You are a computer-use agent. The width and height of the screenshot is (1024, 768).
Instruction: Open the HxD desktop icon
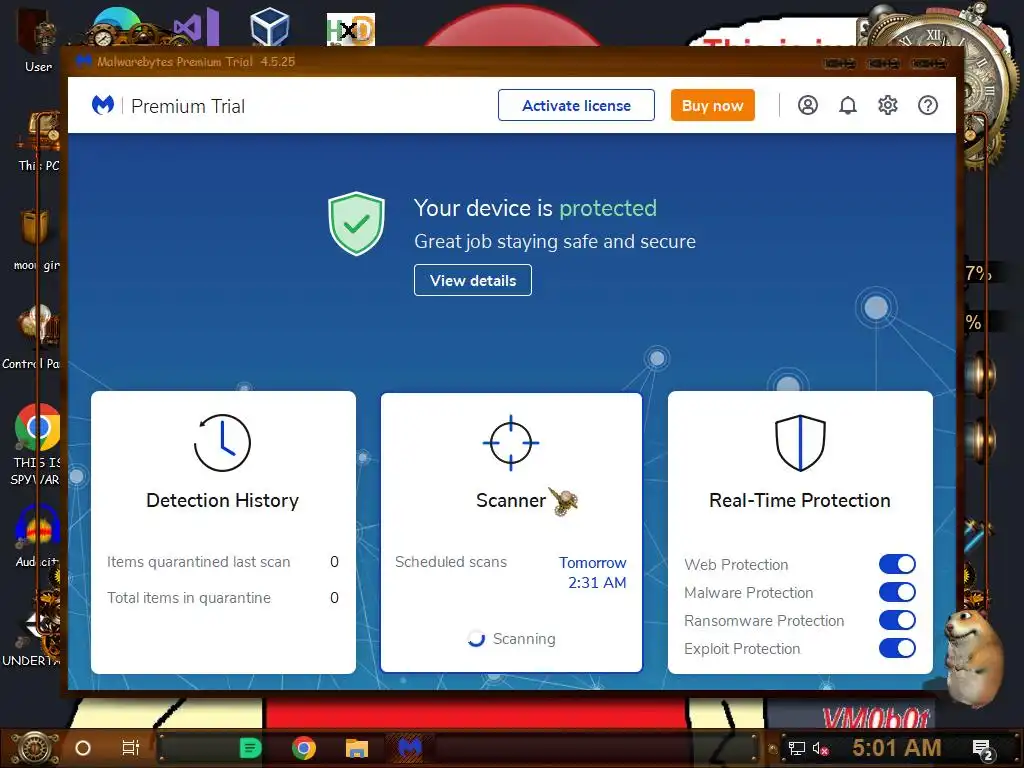[351, 29]
